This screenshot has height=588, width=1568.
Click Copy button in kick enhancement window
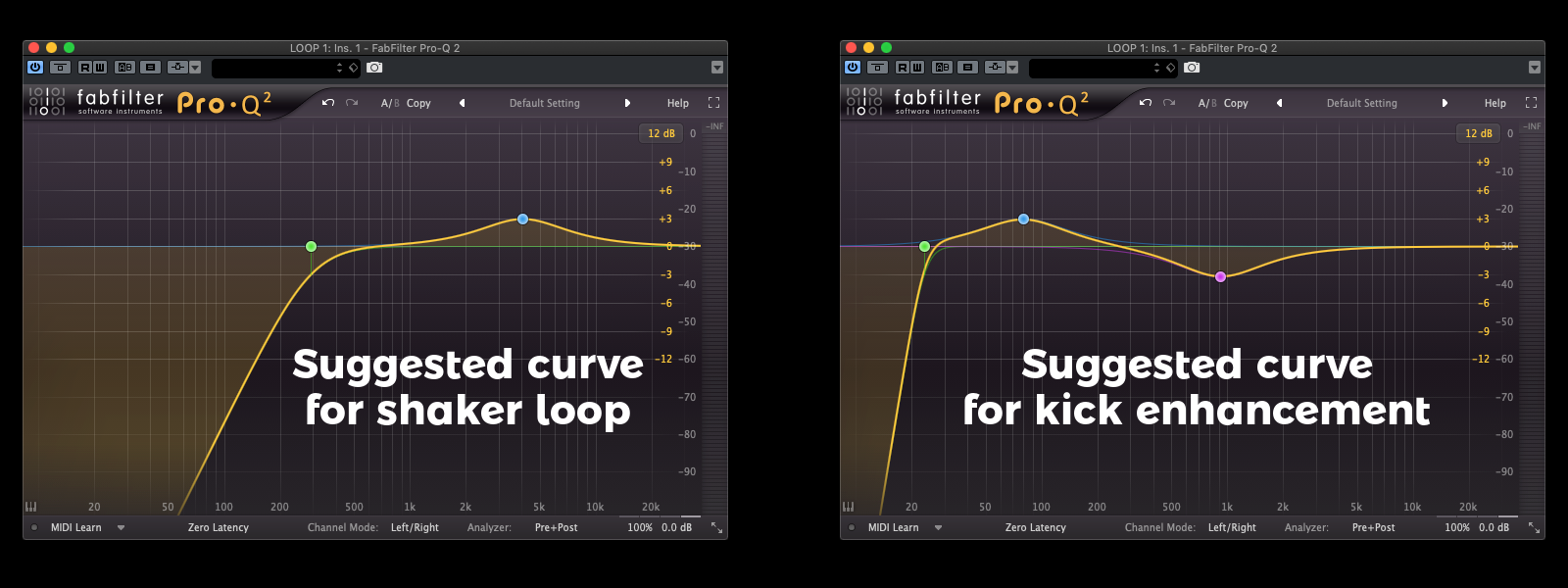click(1236, 103)
